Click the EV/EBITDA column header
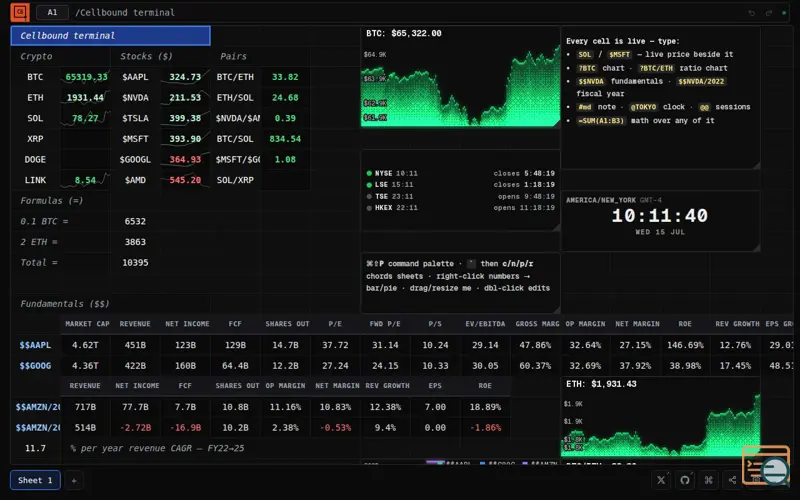Image resolution: width=800 pixels, height=500 pixels. click(x=485, y=324)
